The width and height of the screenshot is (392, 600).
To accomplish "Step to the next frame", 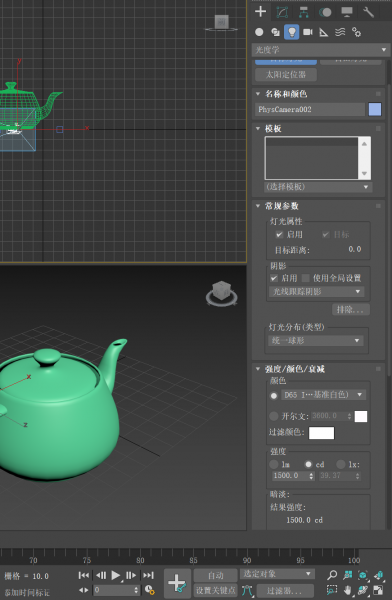I will coord(131,575).
